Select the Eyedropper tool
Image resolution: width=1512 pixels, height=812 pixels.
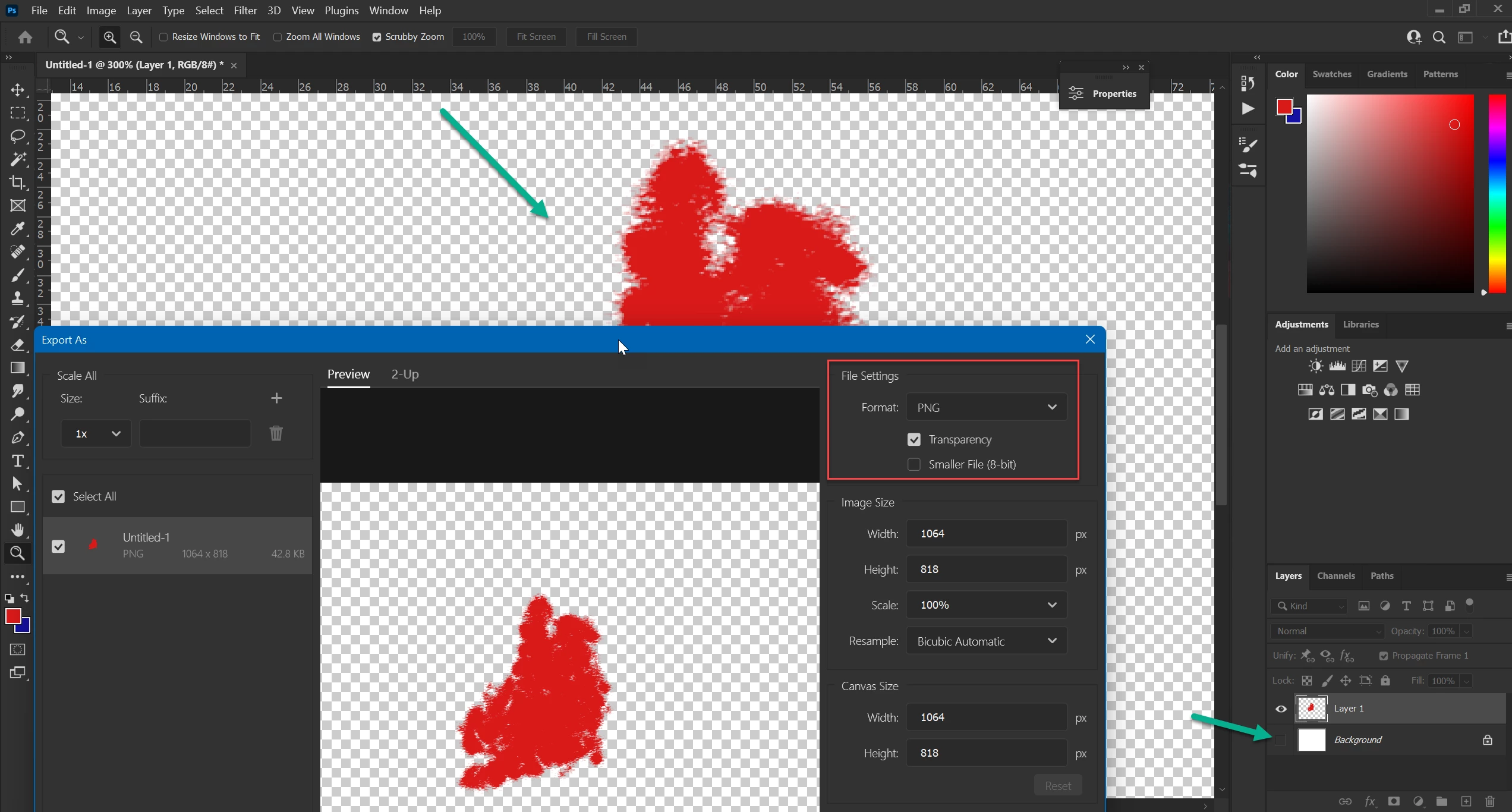[x=18, y=229]
